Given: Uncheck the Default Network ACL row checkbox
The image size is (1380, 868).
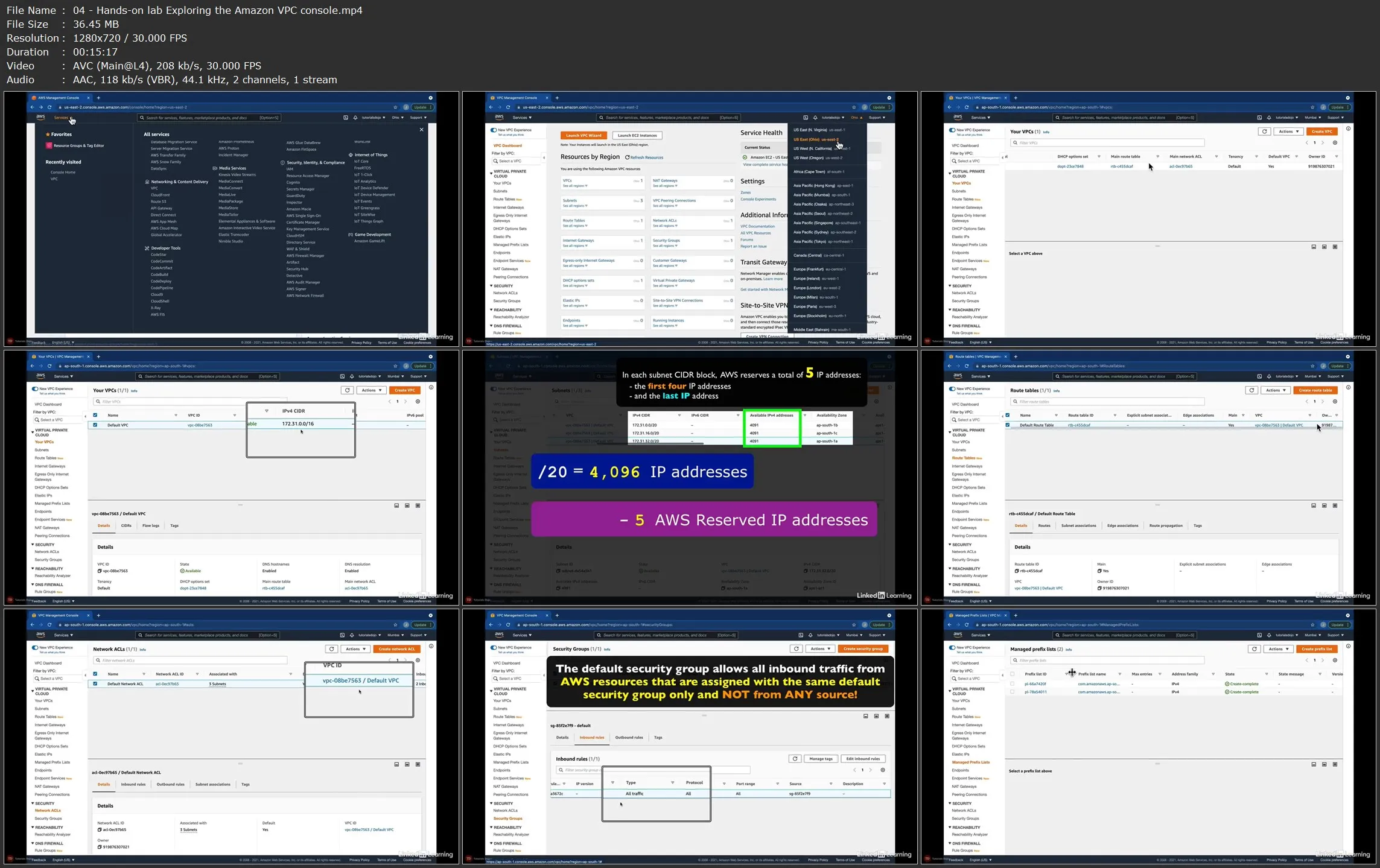Looking at the screenshot, I should pos(95,684).
